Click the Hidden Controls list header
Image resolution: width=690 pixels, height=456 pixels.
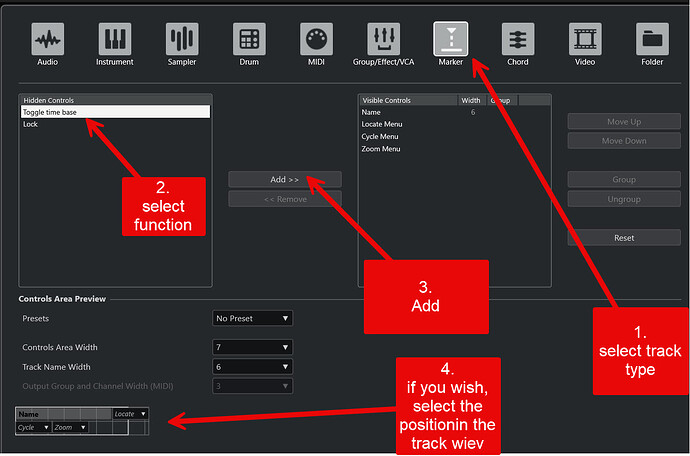click(x=115, y=100)
